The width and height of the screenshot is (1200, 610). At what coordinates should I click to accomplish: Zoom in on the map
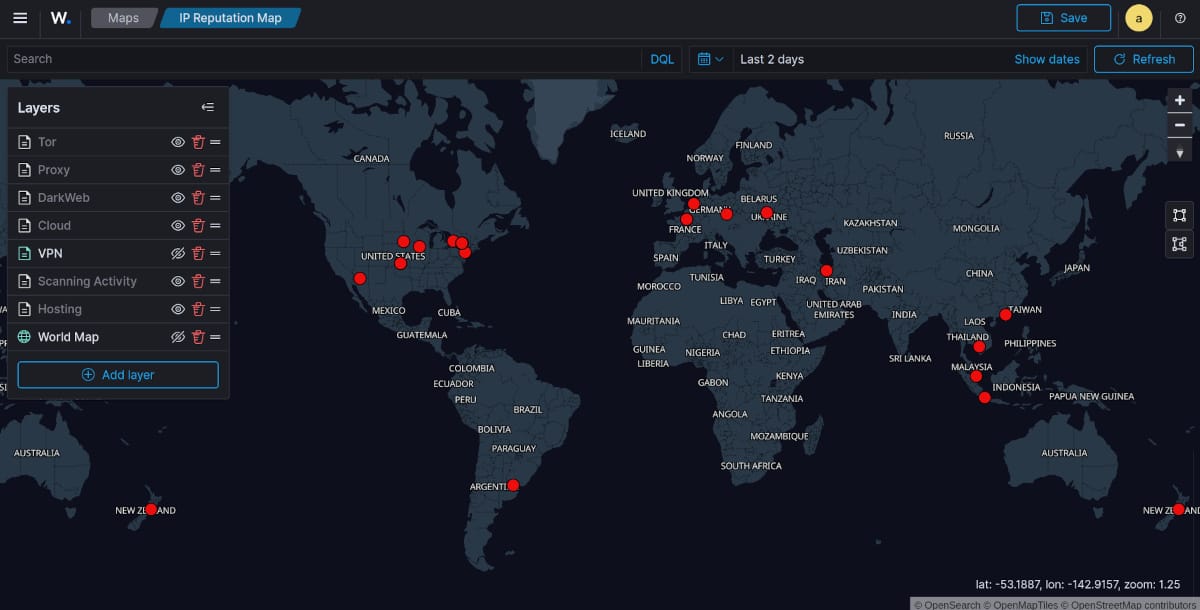tap(1180, 100)
